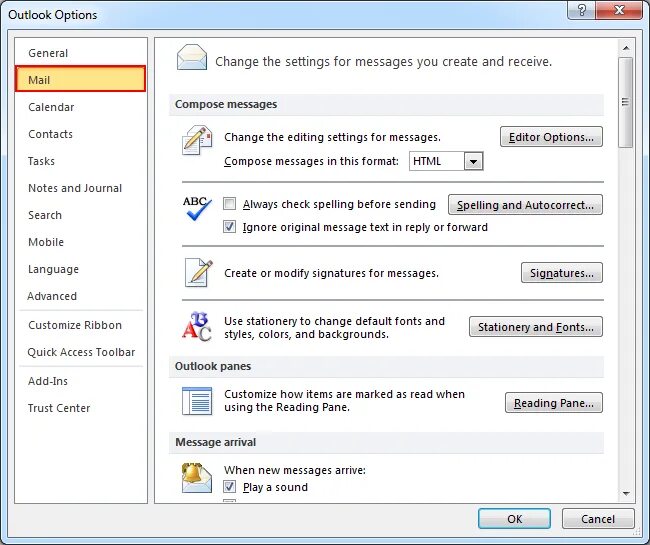Click the scrollbar up arrow

click(x=626, y=48)
